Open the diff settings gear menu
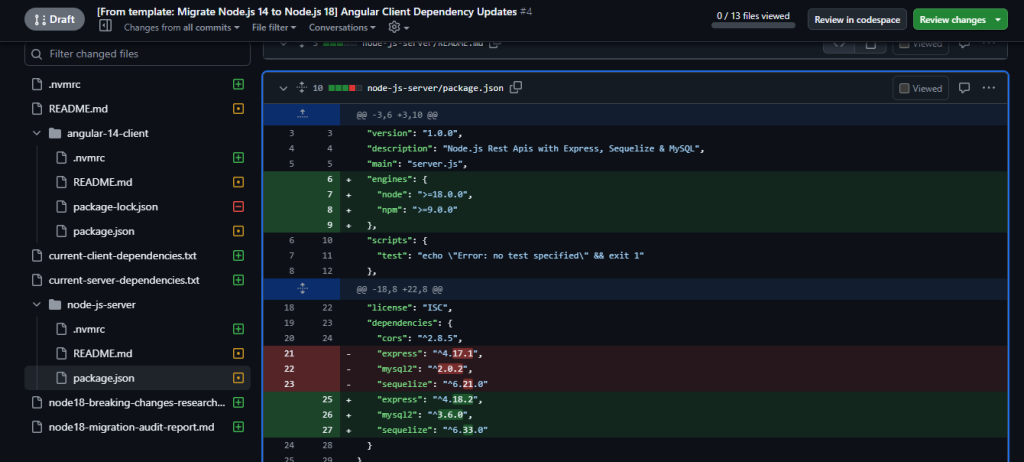Image resolution: width=1024 pixels, height=462 pixels. (x=394, y=27)
